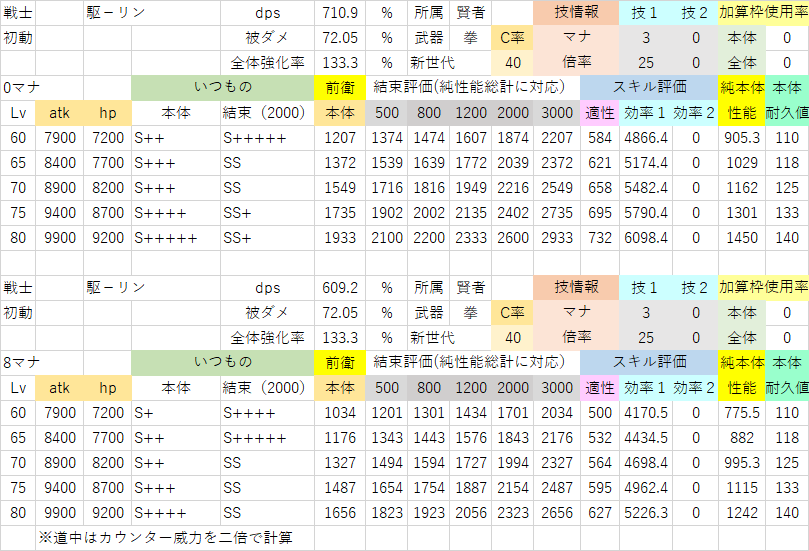Select the lone S+ grade cell
Viewport: 809px width, 551px height.
(x=176, y=413)
